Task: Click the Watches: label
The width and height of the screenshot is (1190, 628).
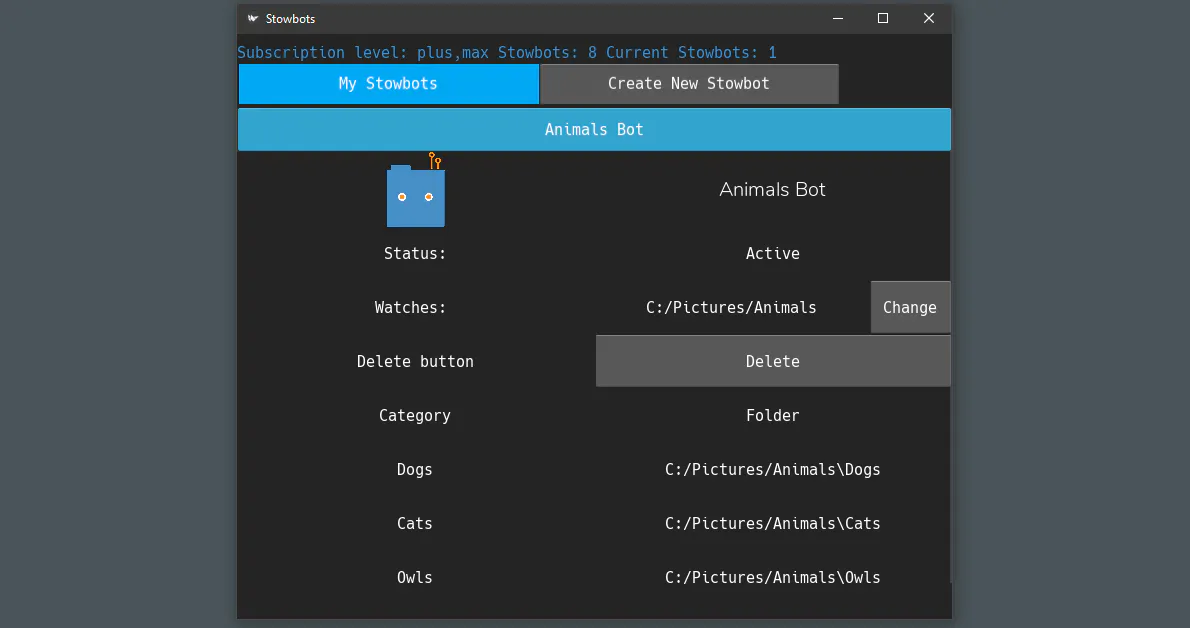Action: [410, 308]
